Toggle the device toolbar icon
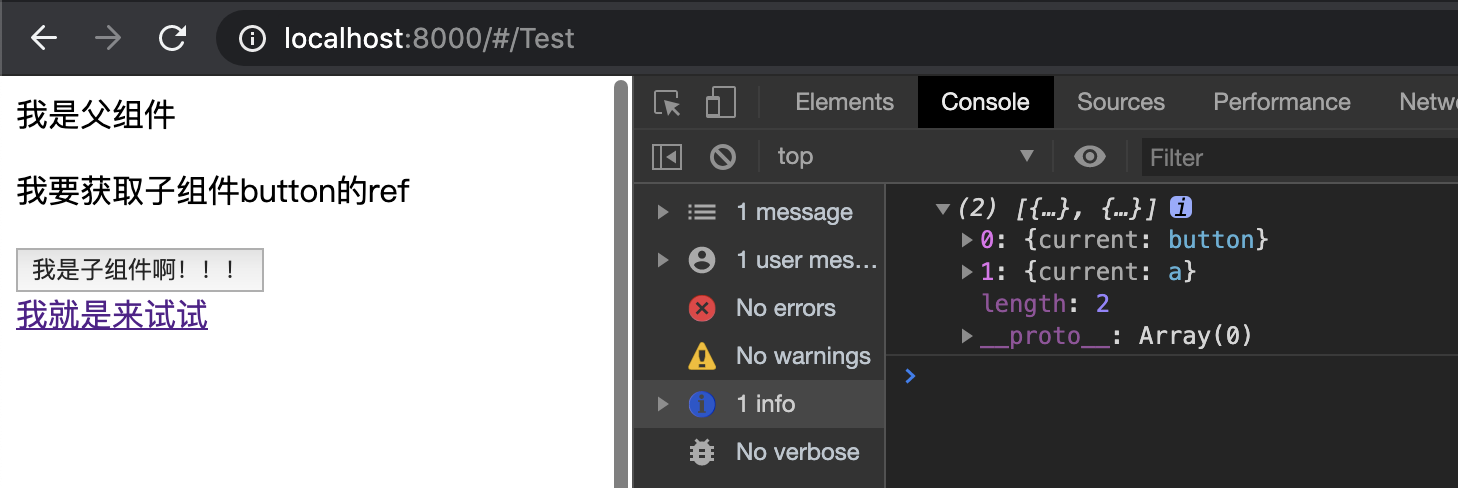Image resolution: width=1458 pixels, height=488 pixels. [720, 103]
